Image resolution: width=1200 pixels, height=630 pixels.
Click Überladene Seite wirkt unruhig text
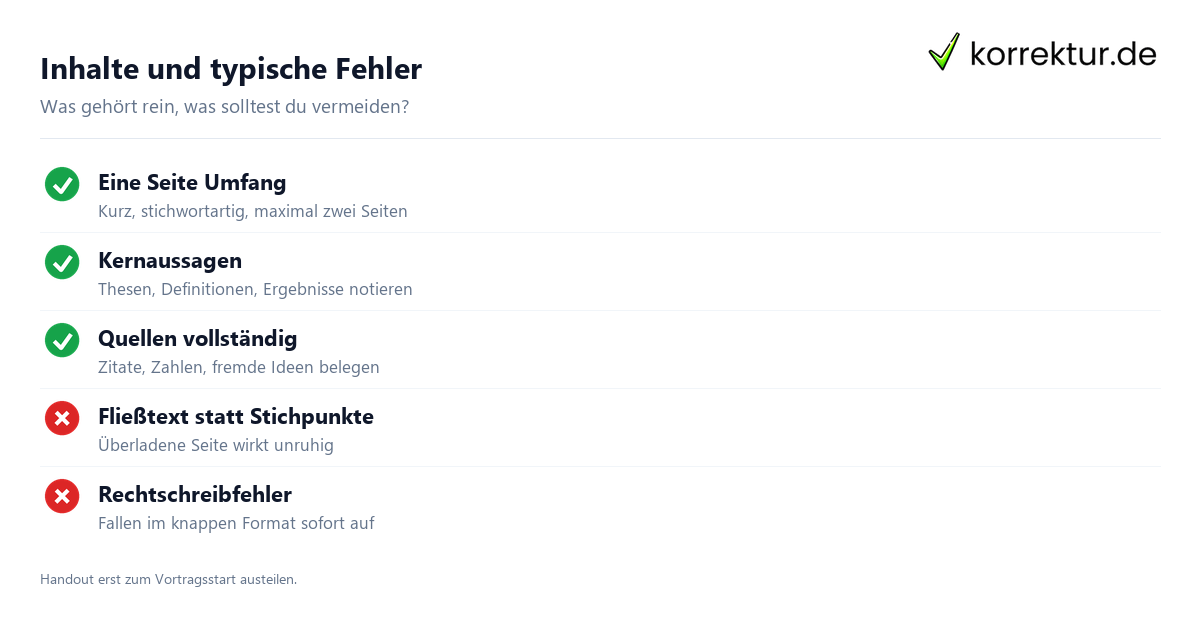[x=216, y=446]
